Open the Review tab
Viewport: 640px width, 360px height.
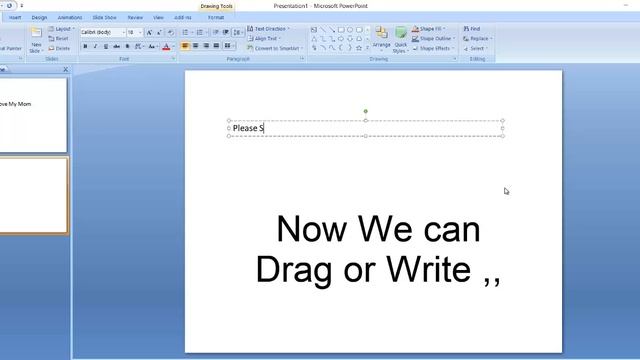coord(135,18)
